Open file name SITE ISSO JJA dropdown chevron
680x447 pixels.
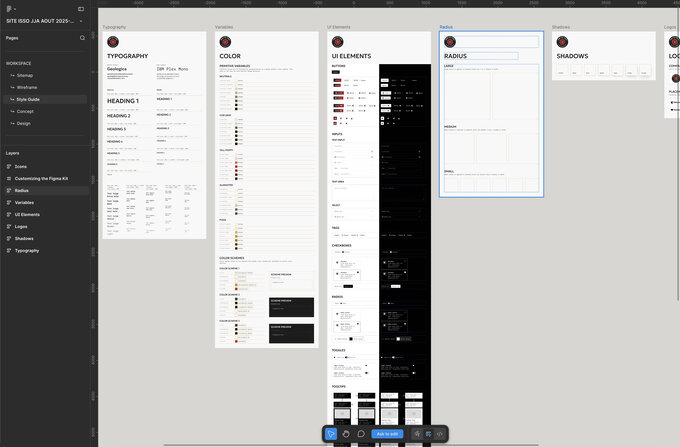click(81, 21)
